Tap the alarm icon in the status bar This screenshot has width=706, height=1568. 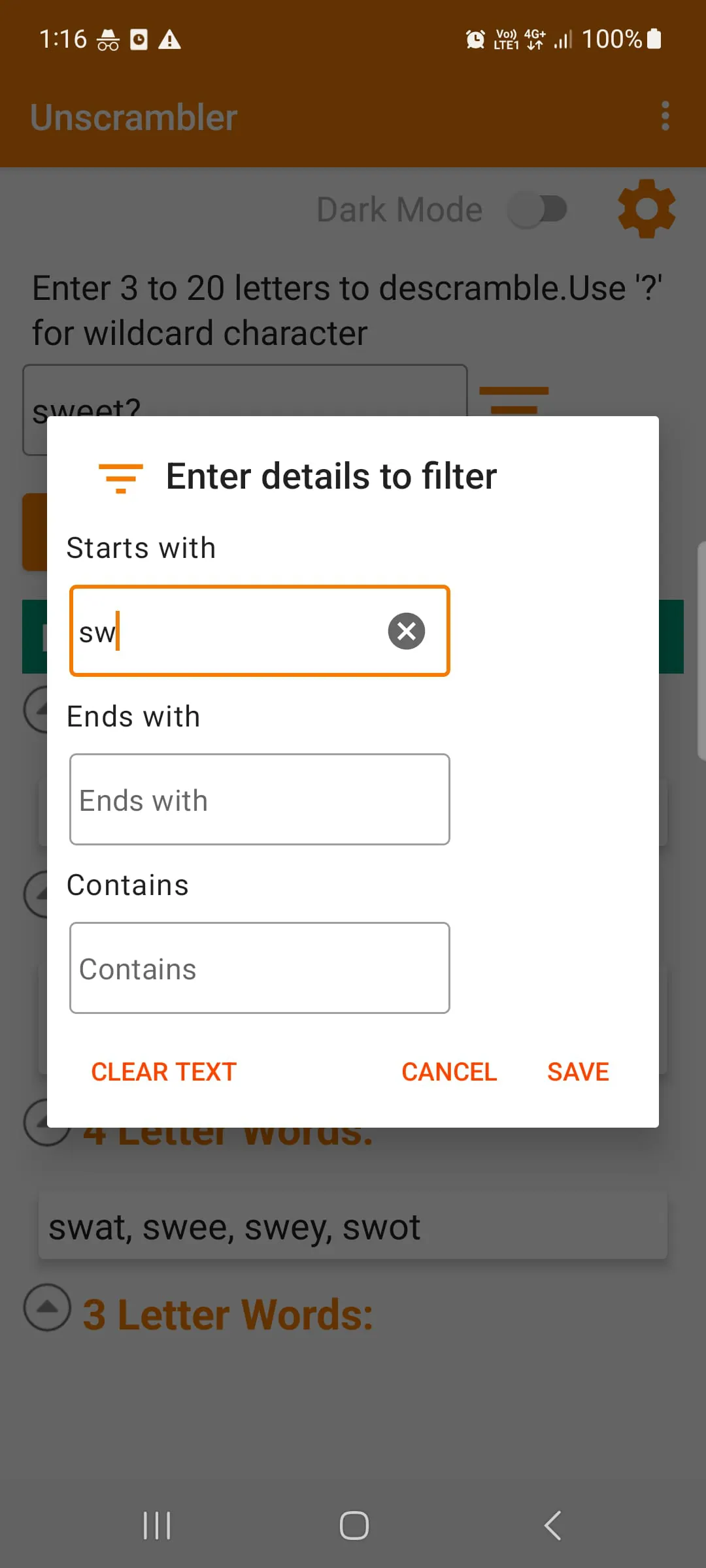(475, 40)
